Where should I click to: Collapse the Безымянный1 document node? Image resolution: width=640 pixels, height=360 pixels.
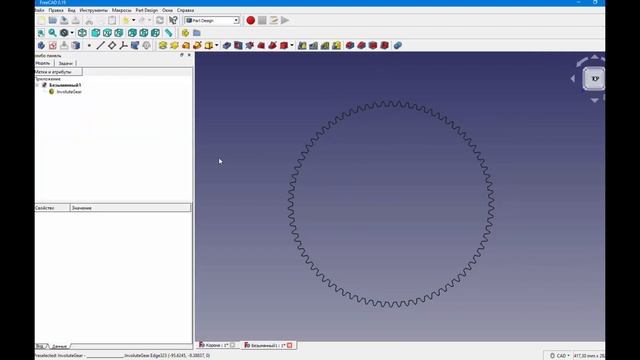[x=38, y=85]
